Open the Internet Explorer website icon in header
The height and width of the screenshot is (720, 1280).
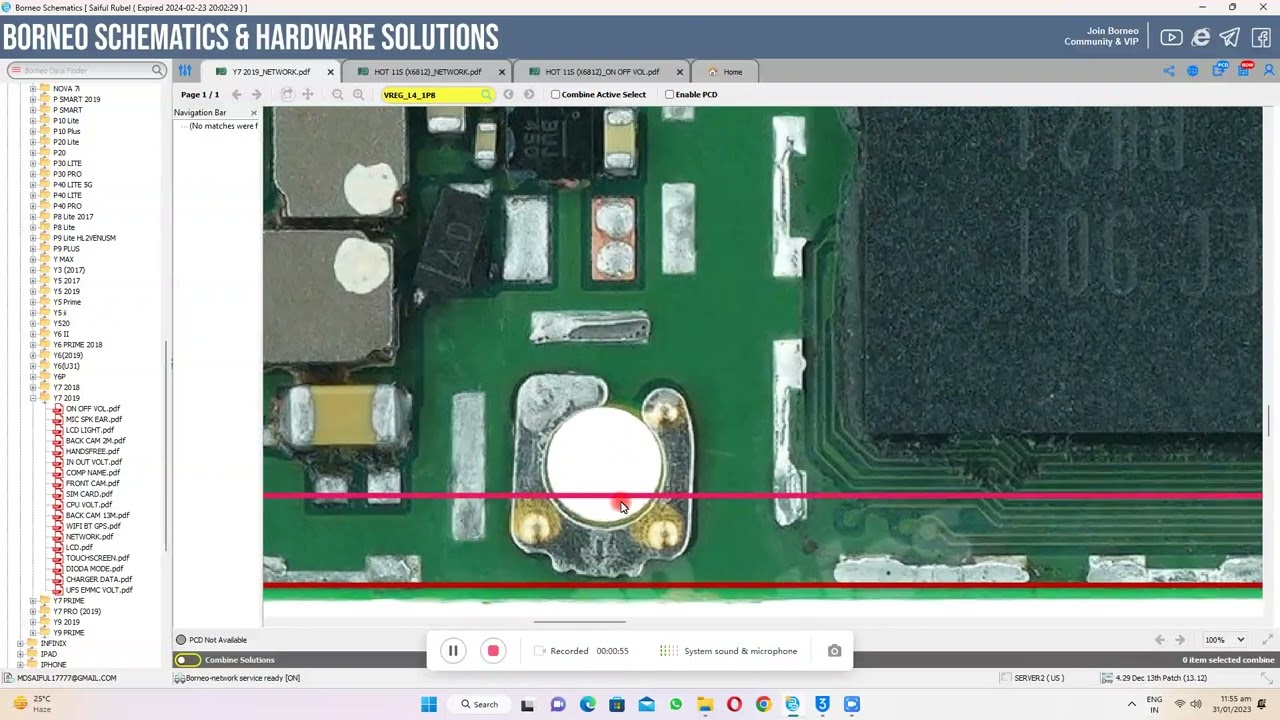pyautogui.click(x=1201, y=37)
